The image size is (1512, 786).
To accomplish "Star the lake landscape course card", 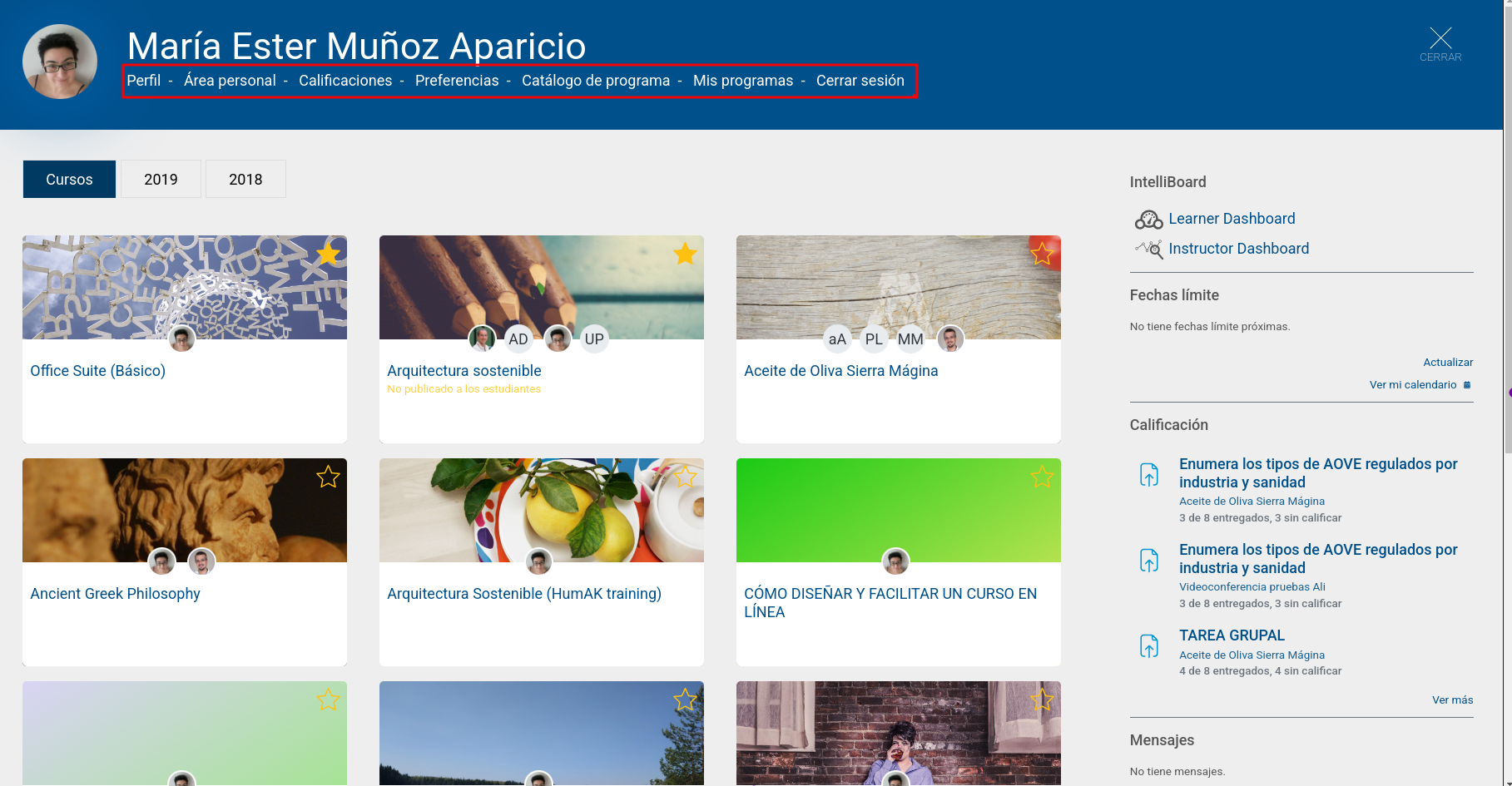I will point(685,699).
